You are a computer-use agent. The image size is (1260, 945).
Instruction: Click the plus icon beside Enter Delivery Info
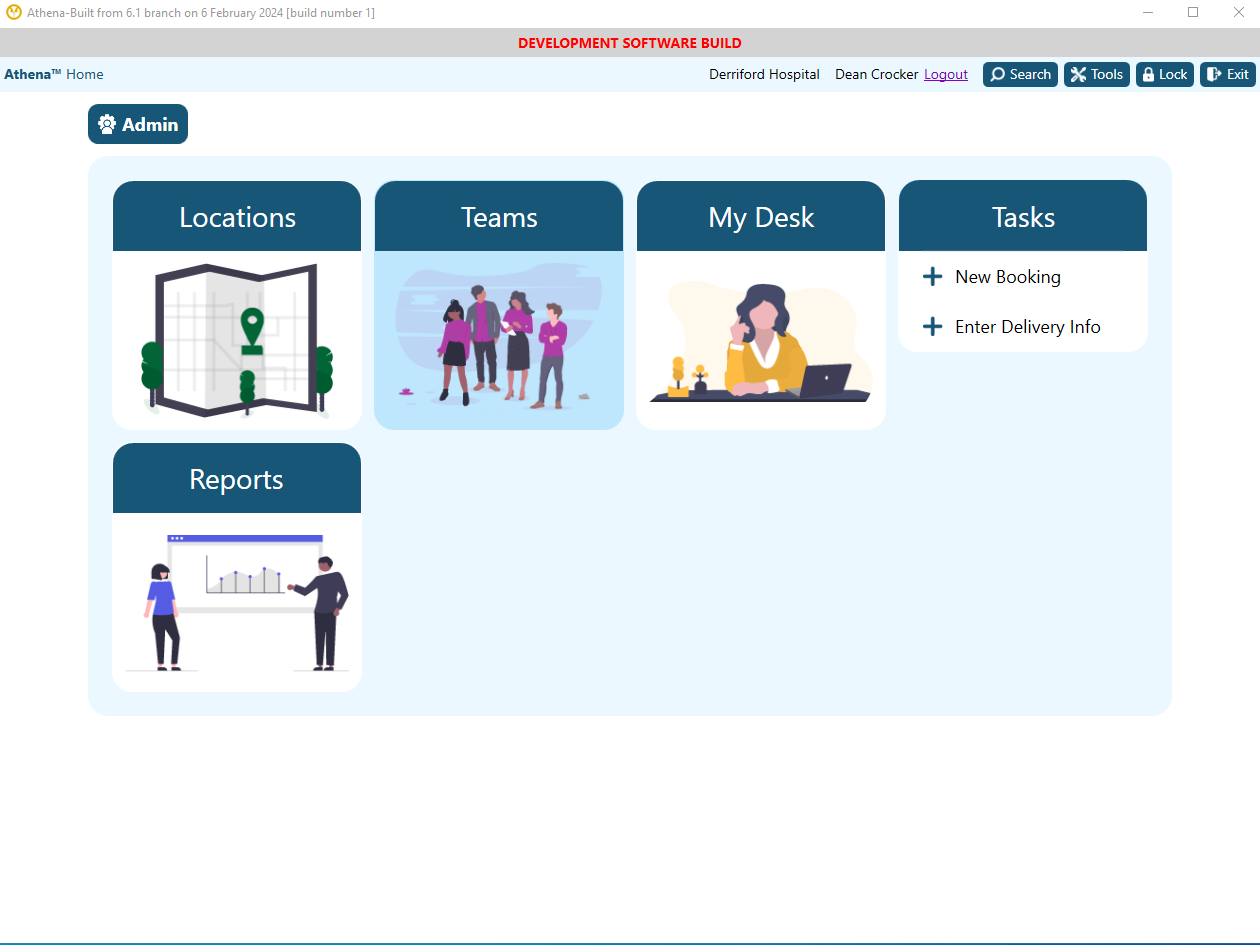coord(932,327)
